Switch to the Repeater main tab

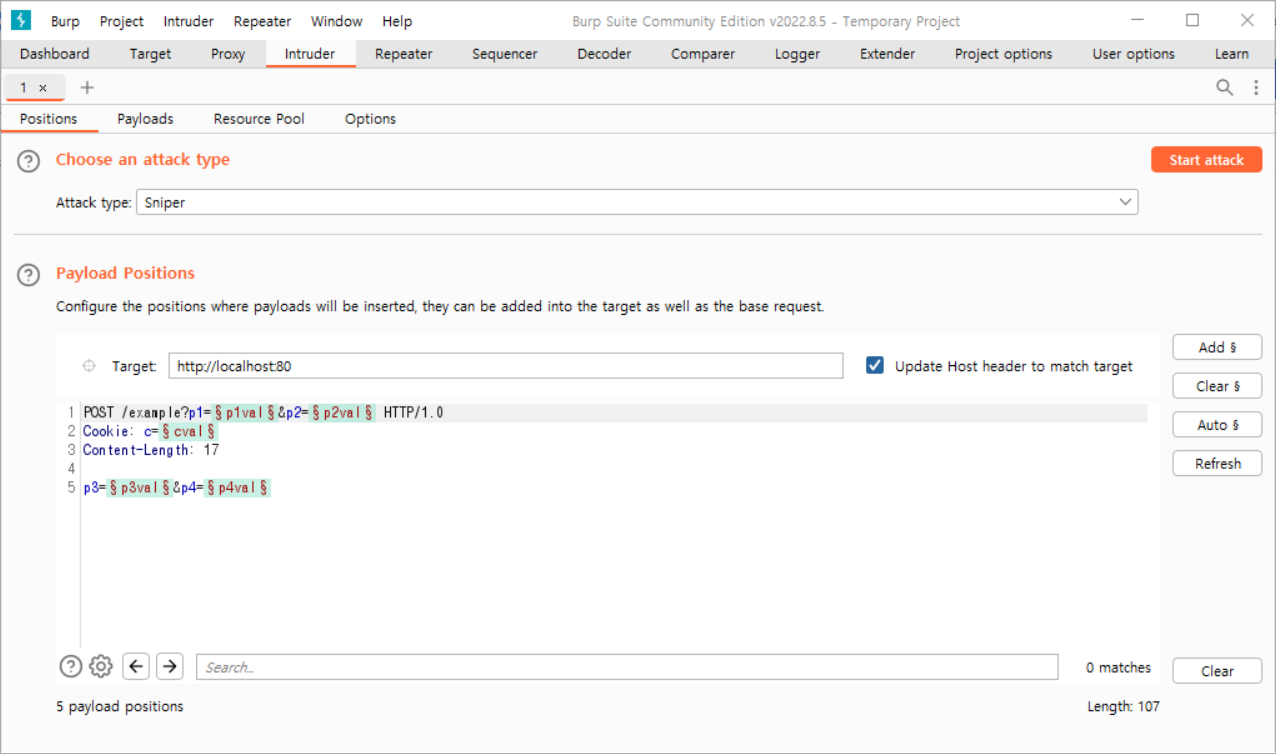coord(404,54)
